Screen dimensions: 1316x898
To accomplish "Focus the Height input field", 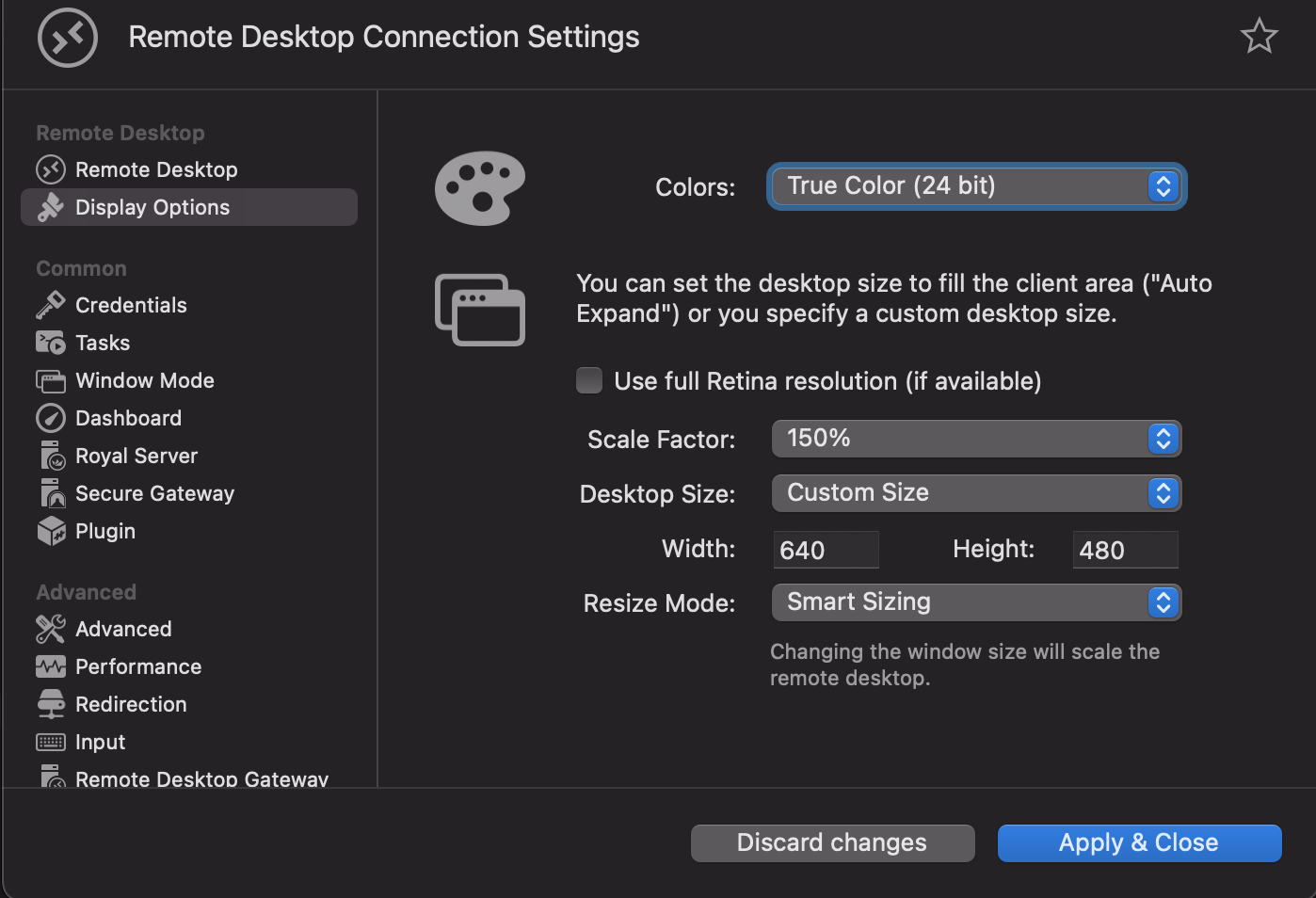I will tap(1125, 550).
